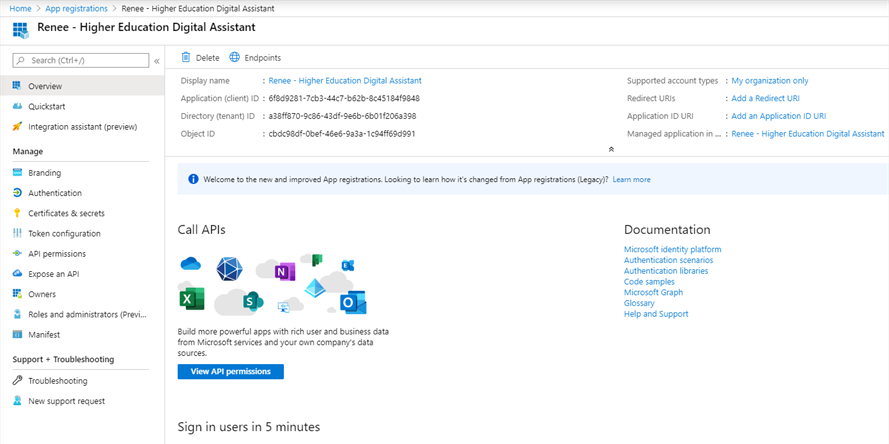This screenshot has height=444, width=889.
Task: Click Add a Redirect URI link
Action: coord(765,98)
